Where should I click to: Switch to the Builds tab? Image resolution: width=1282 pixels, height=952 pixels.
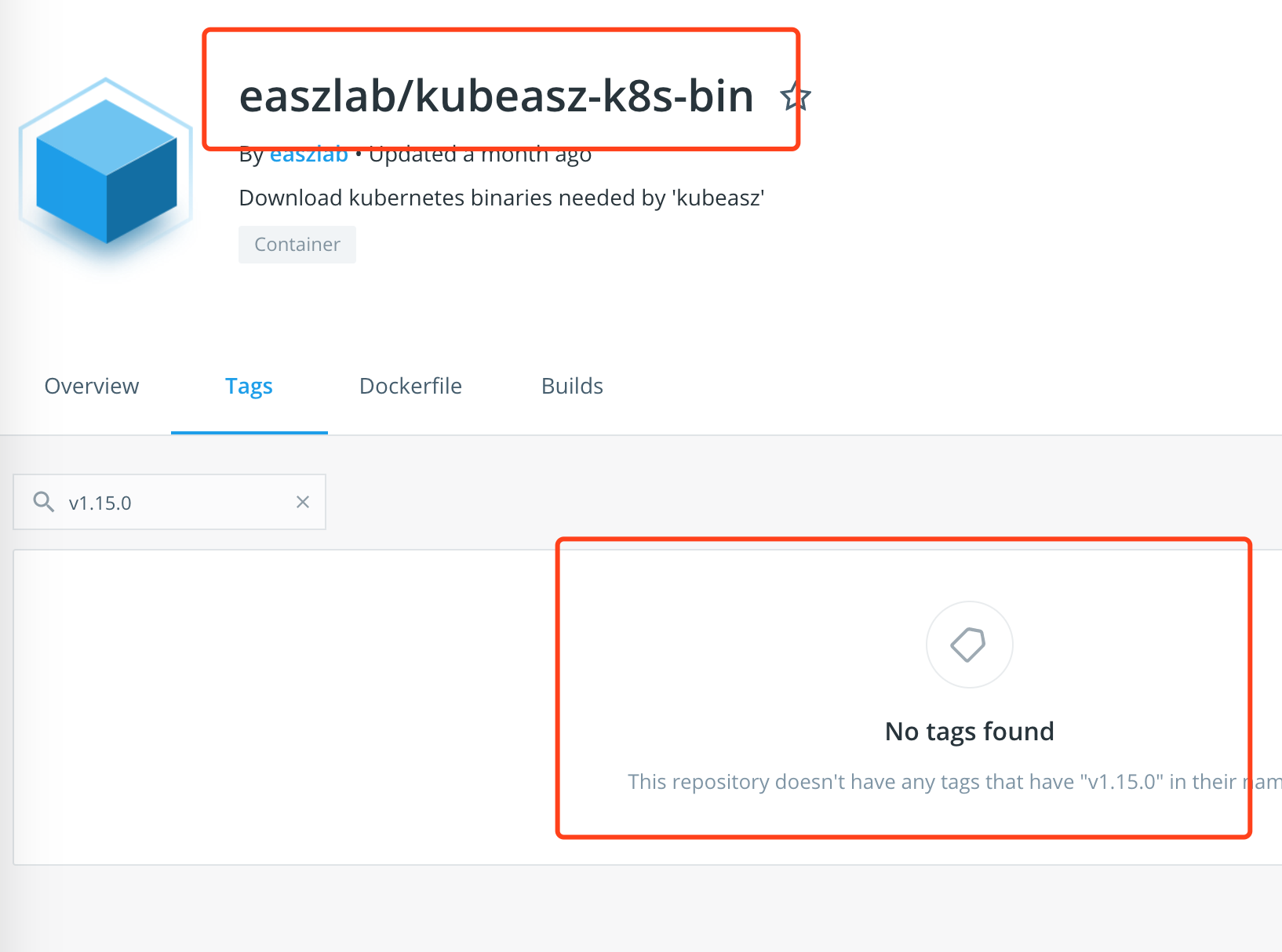pos(572,386)
